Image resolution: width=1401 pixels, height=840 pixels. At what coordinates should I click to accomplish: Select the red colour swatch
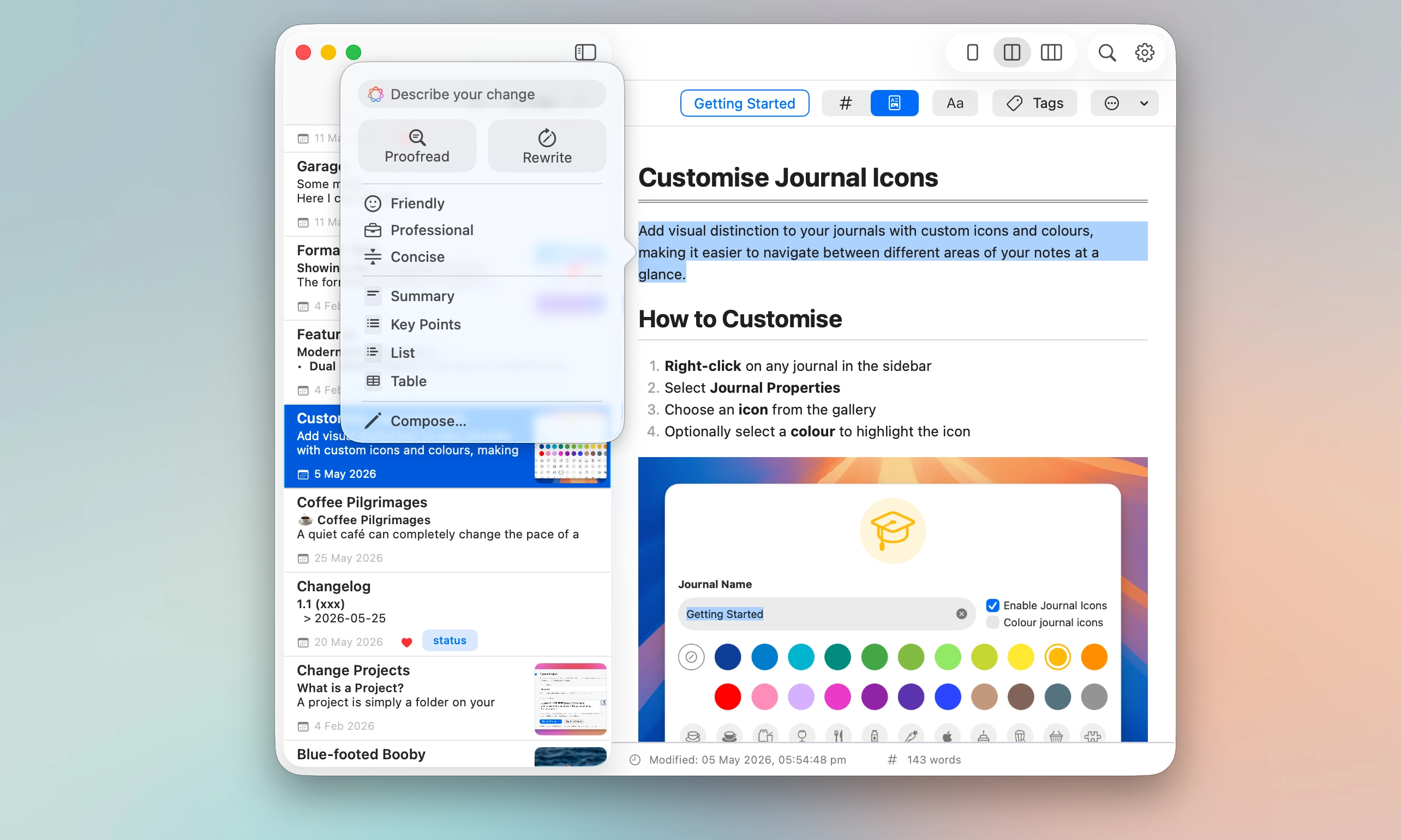[x=727, y=696]
